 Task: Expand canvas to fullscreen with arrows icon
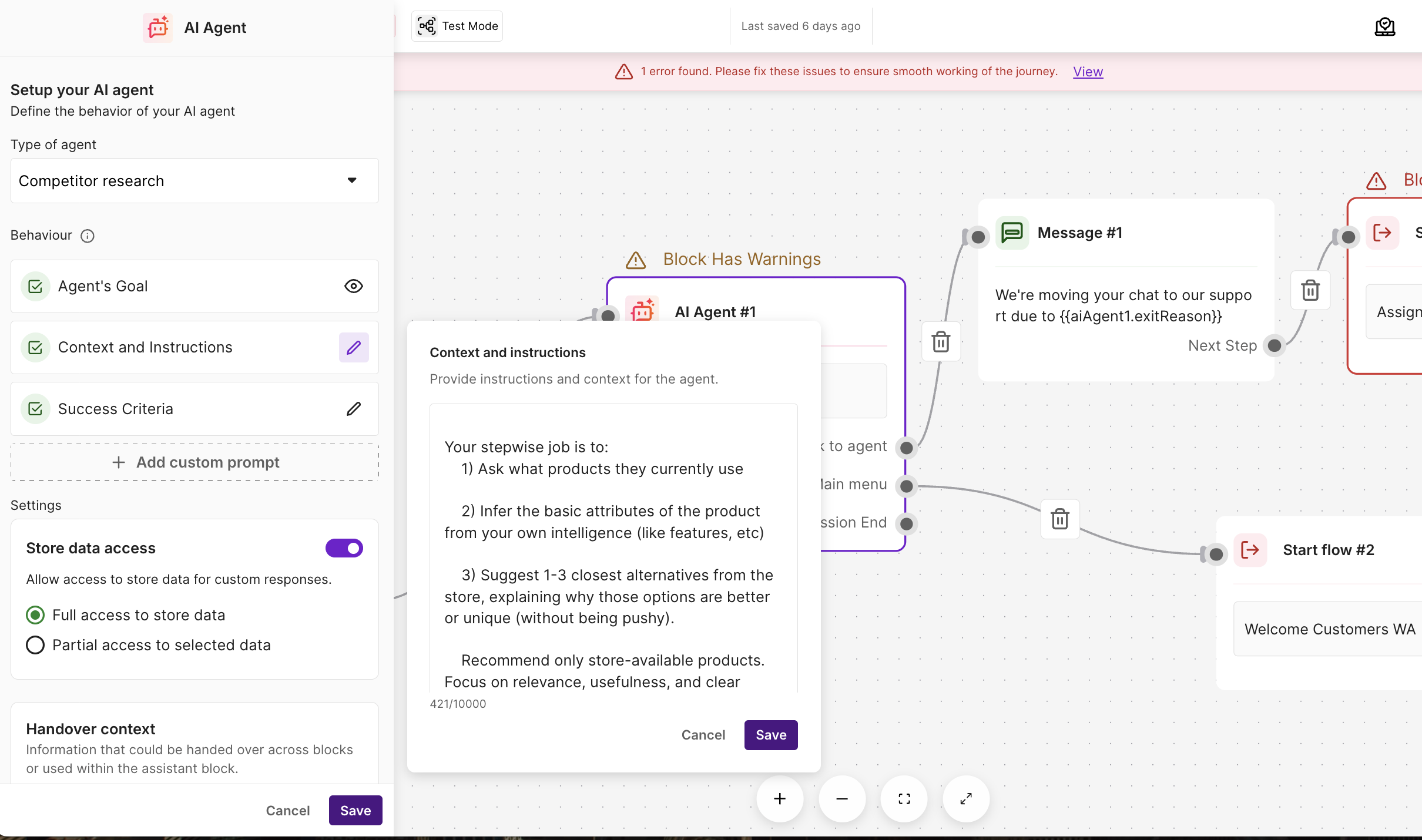[966, 799]
